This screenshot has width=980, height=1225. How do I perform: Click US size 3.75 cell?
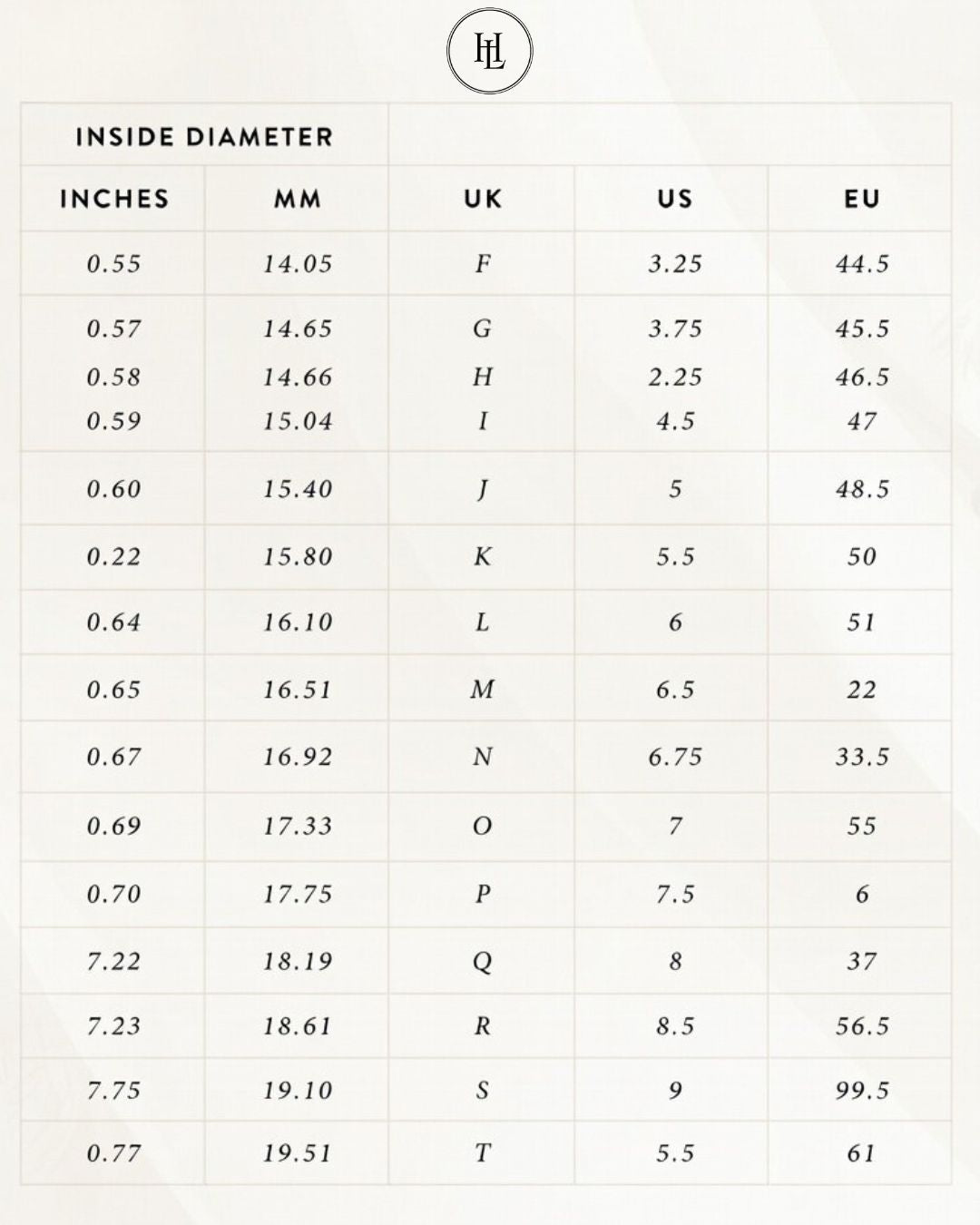[x=675, y=328]
